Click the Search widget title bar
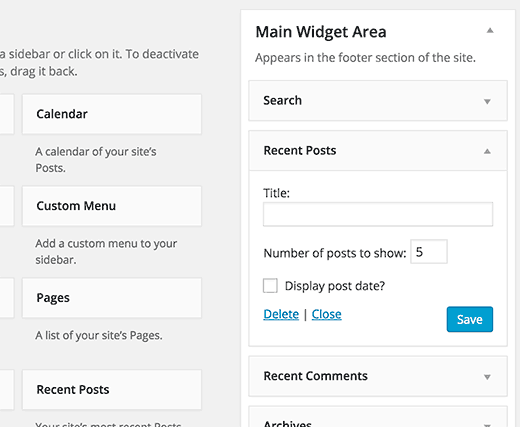This screenshot has width=520, height=427. (378, 100)
